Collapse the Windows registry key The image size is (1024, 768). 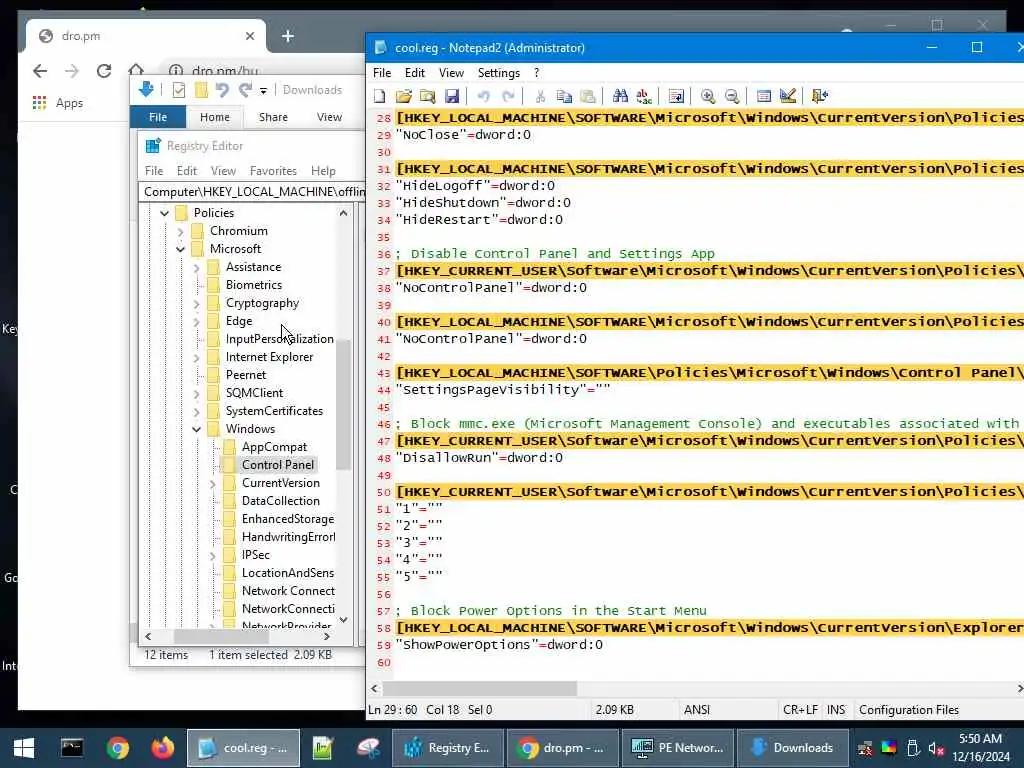point(197,429)
